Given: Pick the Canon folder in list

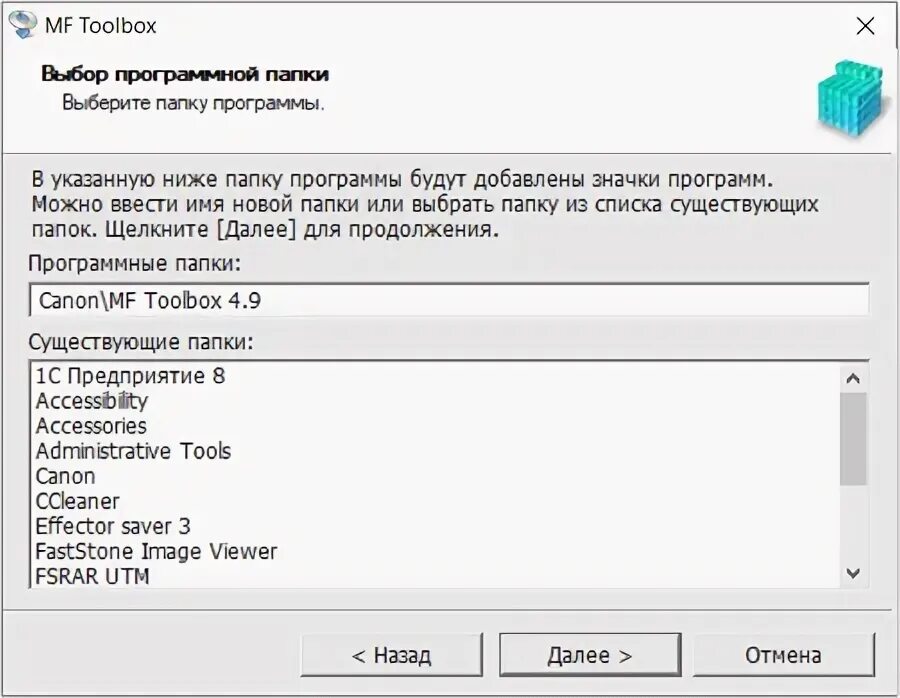Looking at the screenshot, I should (66, 477).
